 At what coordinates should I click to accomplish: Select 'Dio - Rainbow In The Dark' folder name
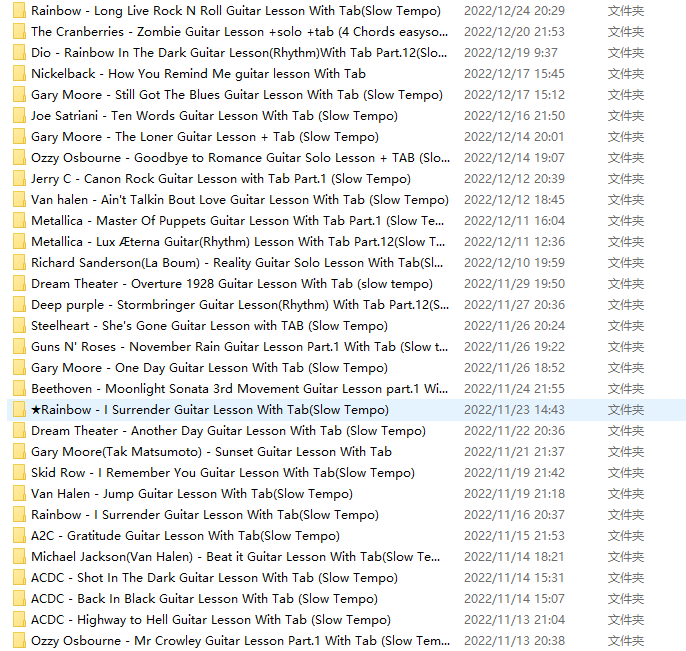click(239, 52)
